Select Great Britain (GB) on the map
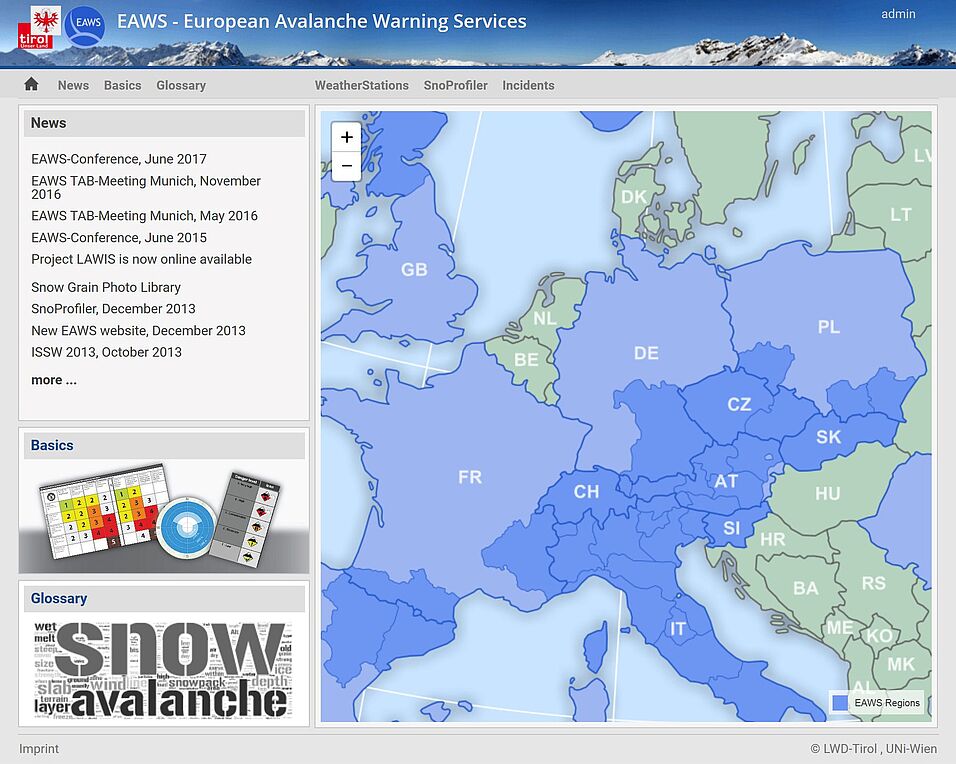This screenshot has width=956, height=764. pos(414,270)
